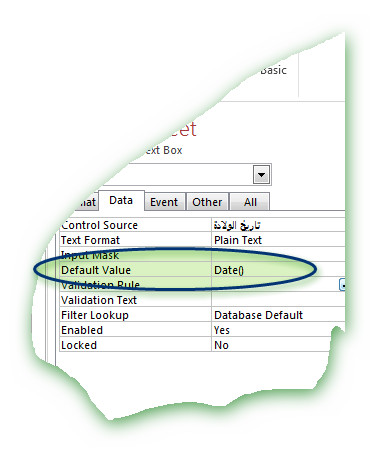Open the partially hidden Format tab
The width and height of the screenshot is (376, 451).
click(86, 202)
